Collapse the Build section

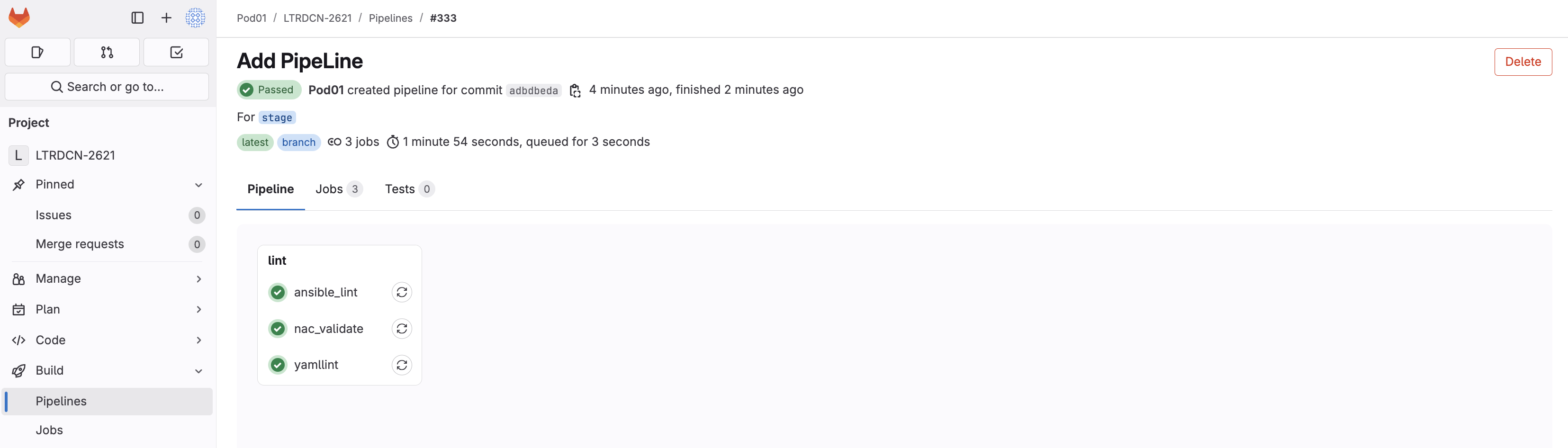(198, 371)
